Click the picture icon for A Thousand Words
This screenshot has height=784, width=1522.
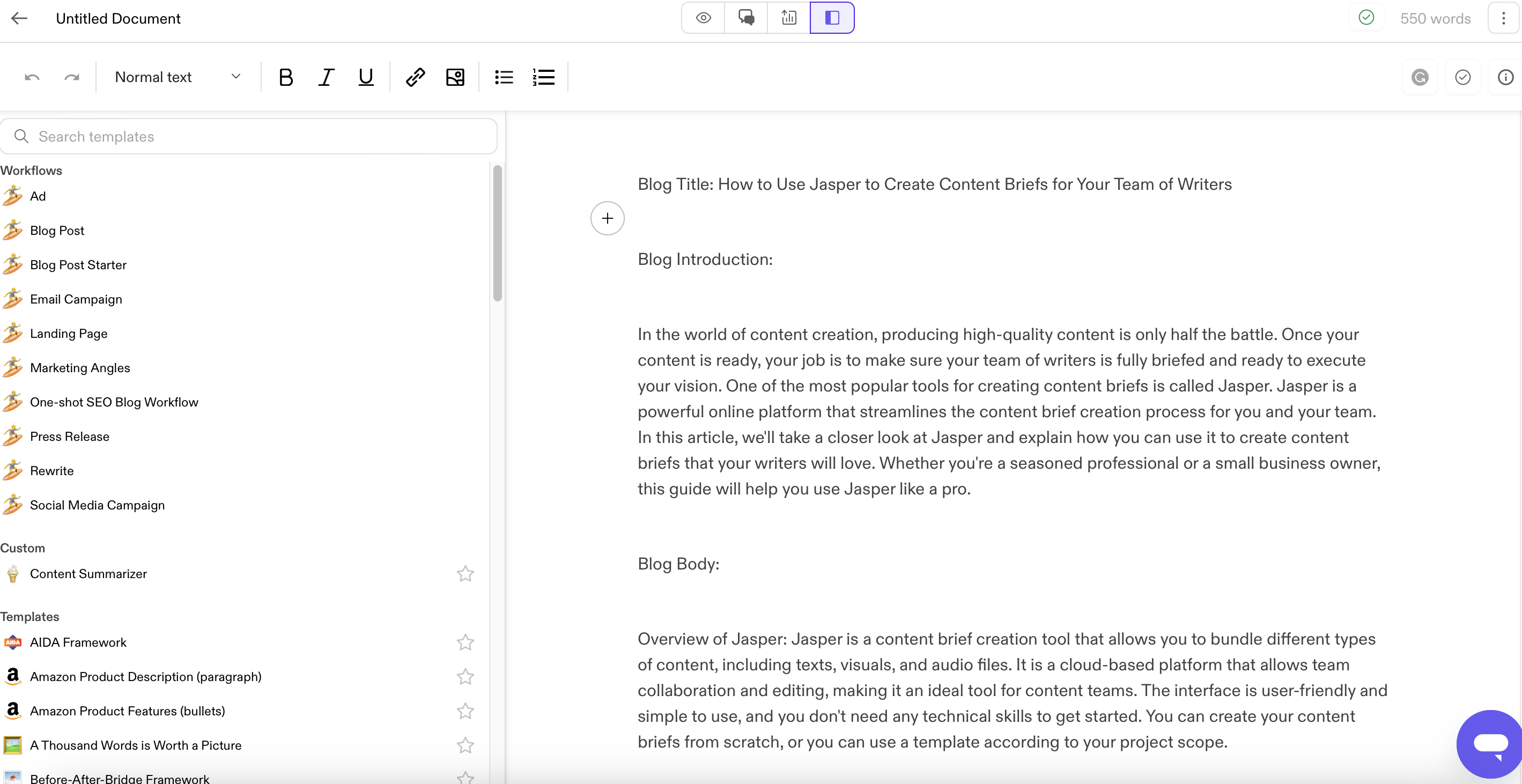click(12, 745)
